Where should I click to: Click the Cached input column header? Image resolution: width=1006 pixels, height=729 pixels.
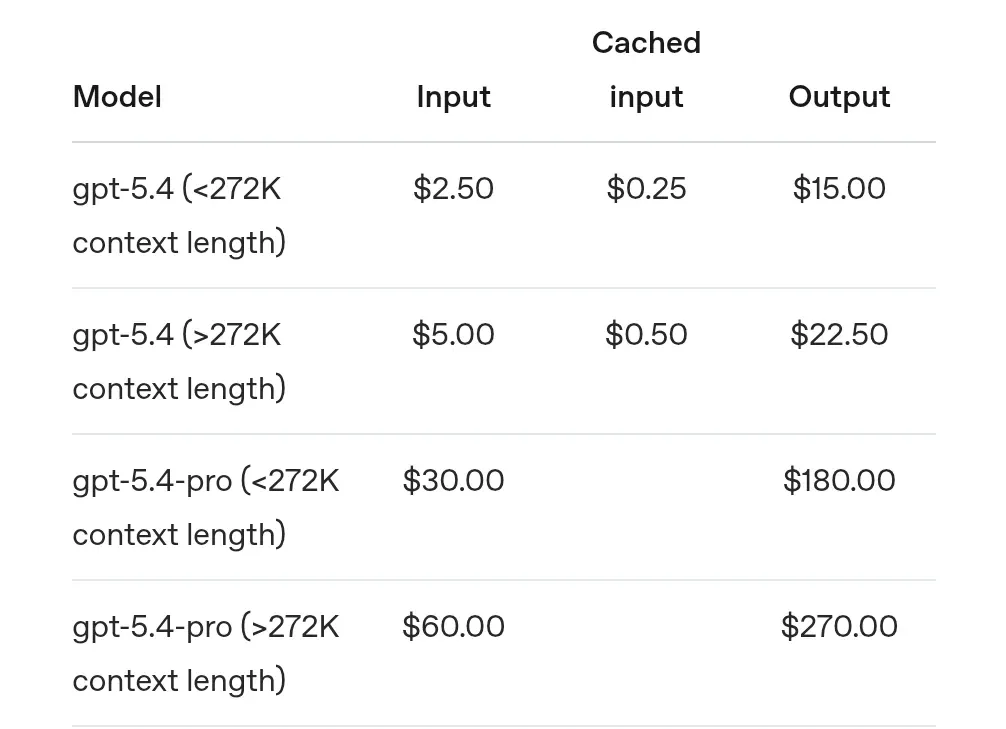point(646,70)
